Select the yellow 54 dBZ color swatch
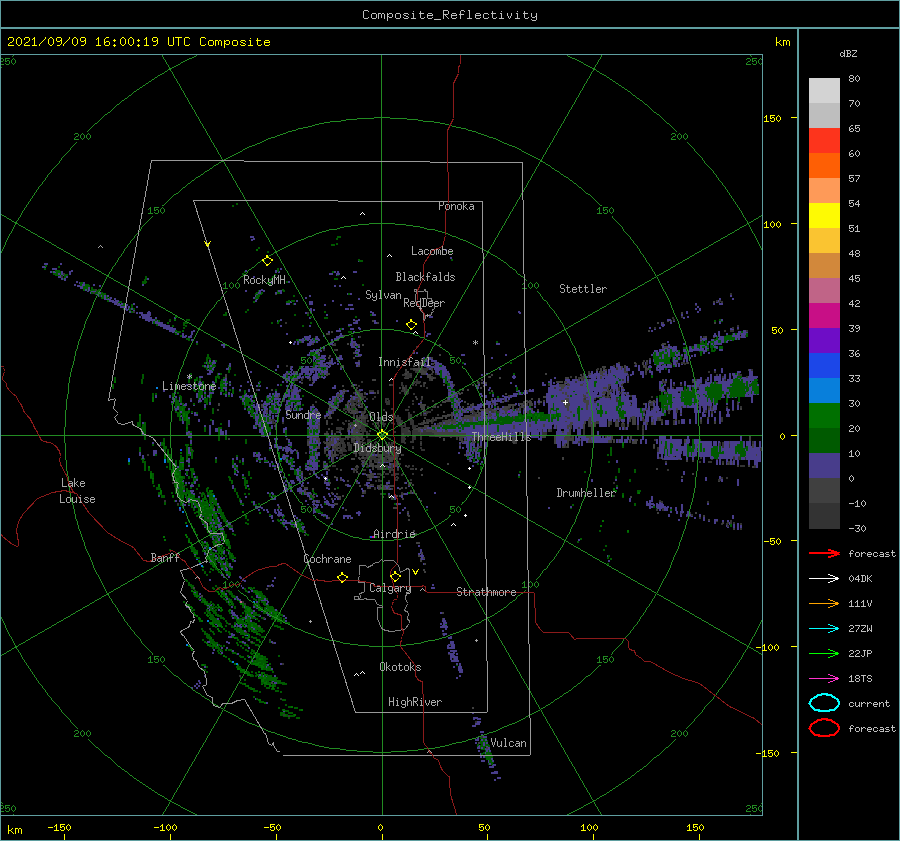Viewport: 900px width, 841px height. point(824,215)
